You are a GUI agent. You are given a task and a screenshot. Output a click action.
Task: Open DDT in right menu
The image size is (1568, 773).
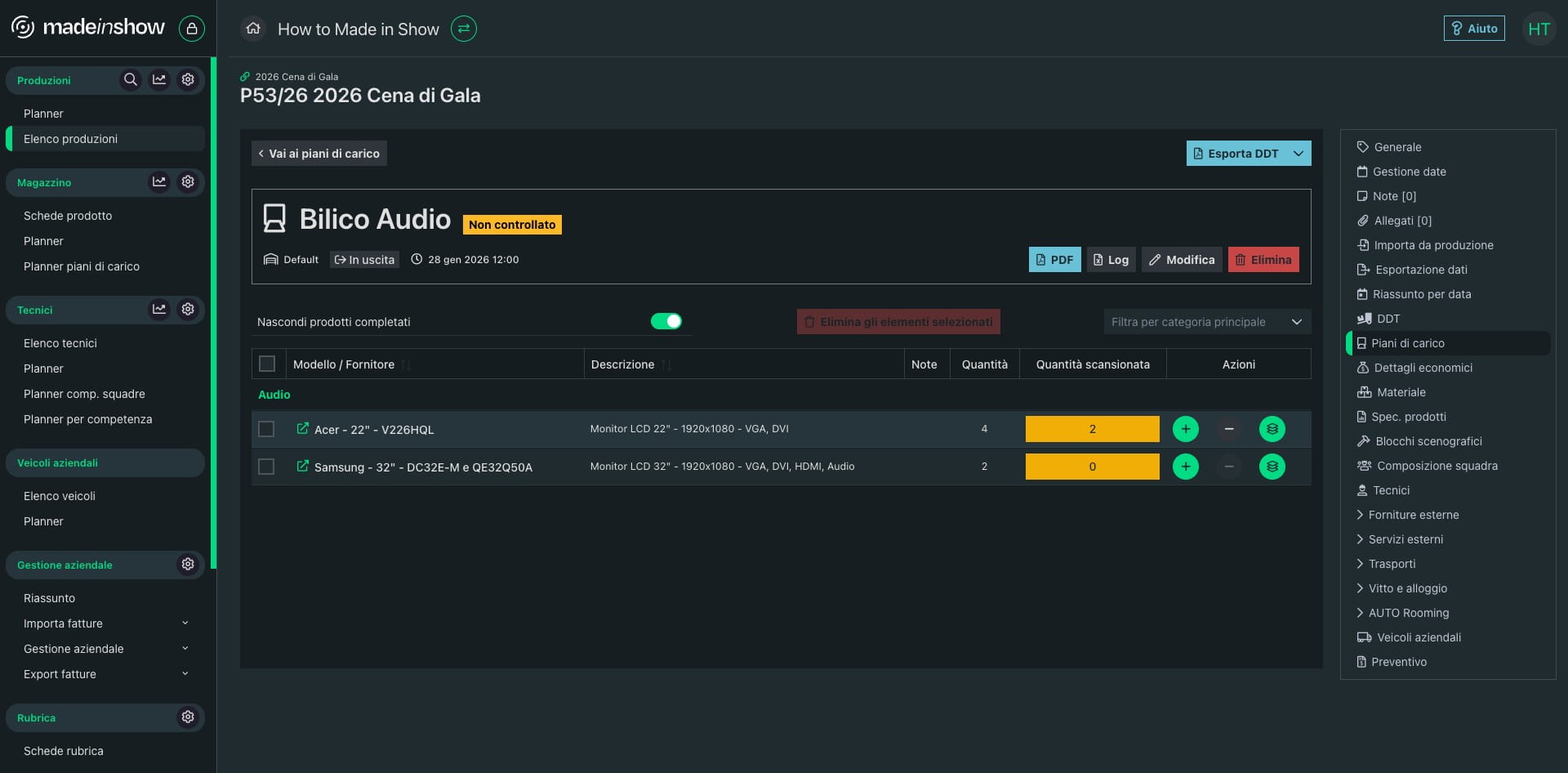[1378, 319]
